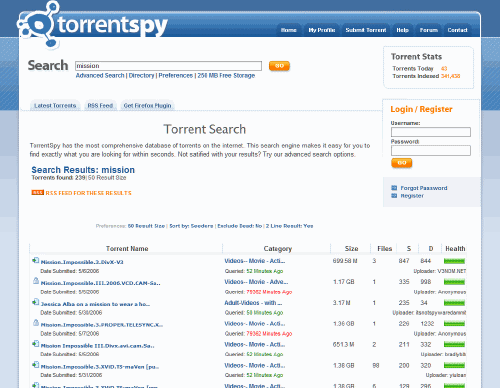The height and width of the screenshot is (388, 500).
Task: Open torrent Mission.Impossible.3.PROPER.TELESYNC
Action: 102,325
